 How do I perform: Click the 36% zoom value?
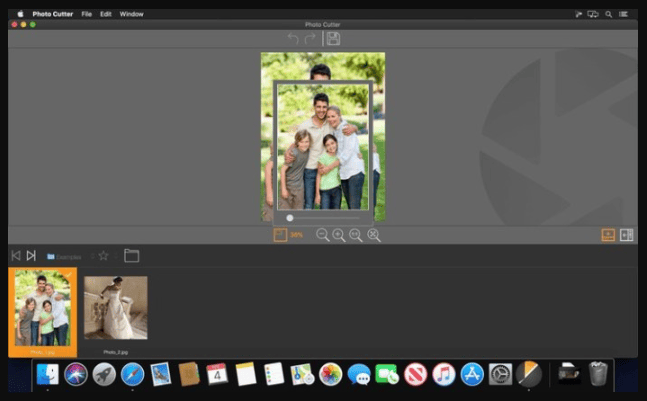pos(296,235)
